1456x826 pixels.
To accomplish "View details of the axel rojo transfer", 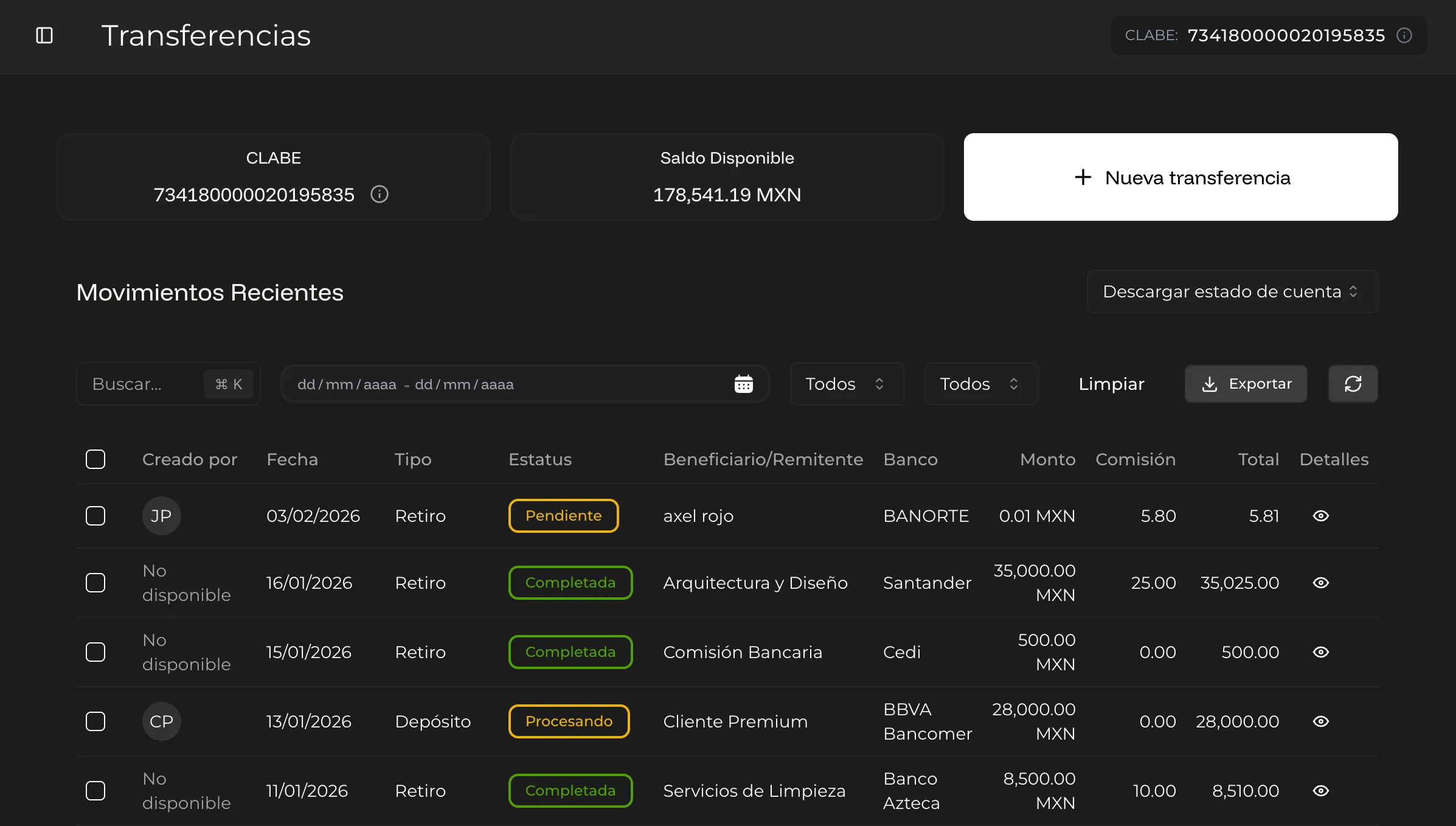I will [1321, 516].
